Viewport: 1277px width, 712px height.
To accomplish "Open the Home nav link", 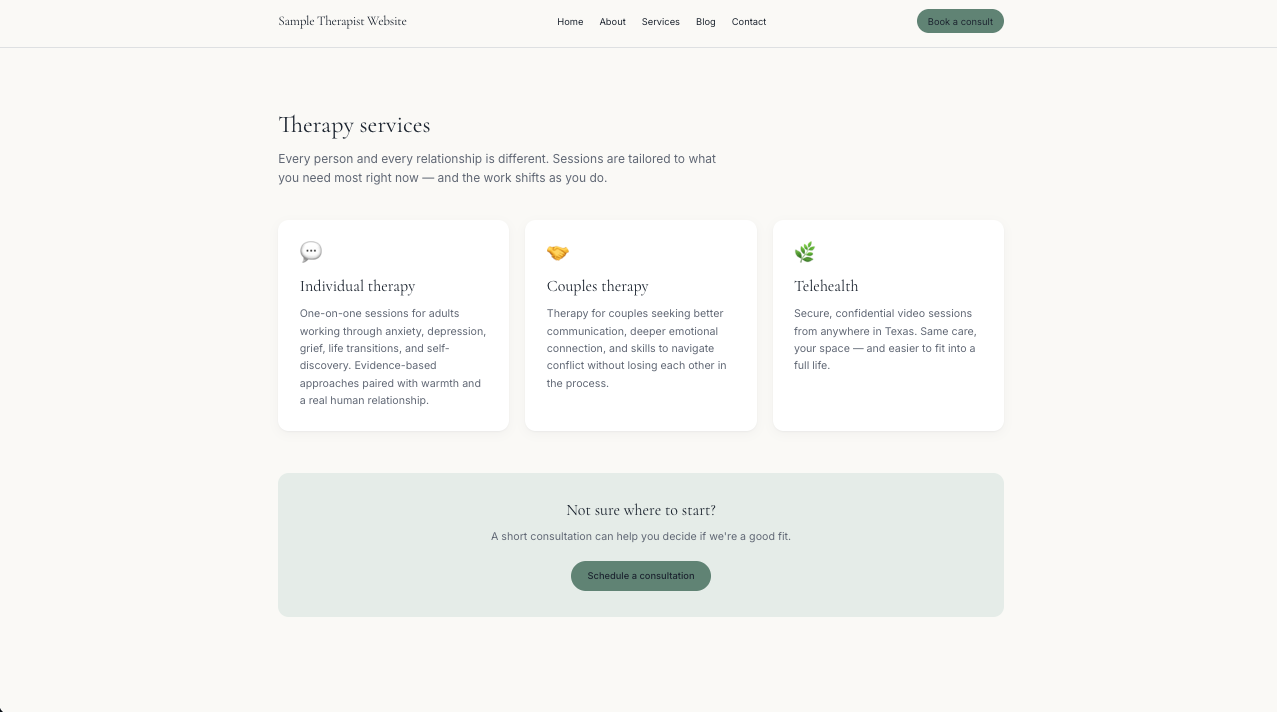I will pos(570,22).
